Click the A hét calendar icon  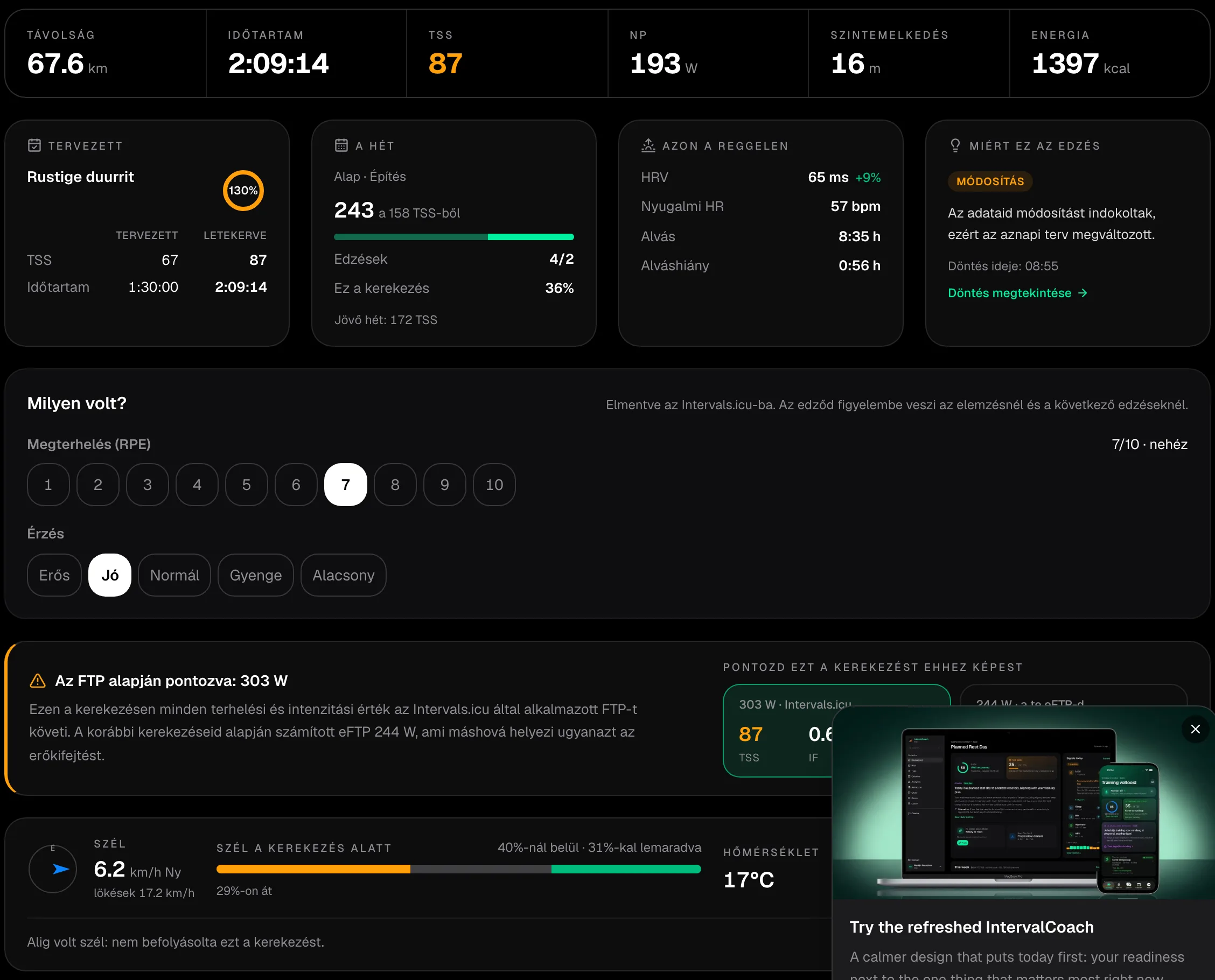pyautogui.click(x=341, y=145)
